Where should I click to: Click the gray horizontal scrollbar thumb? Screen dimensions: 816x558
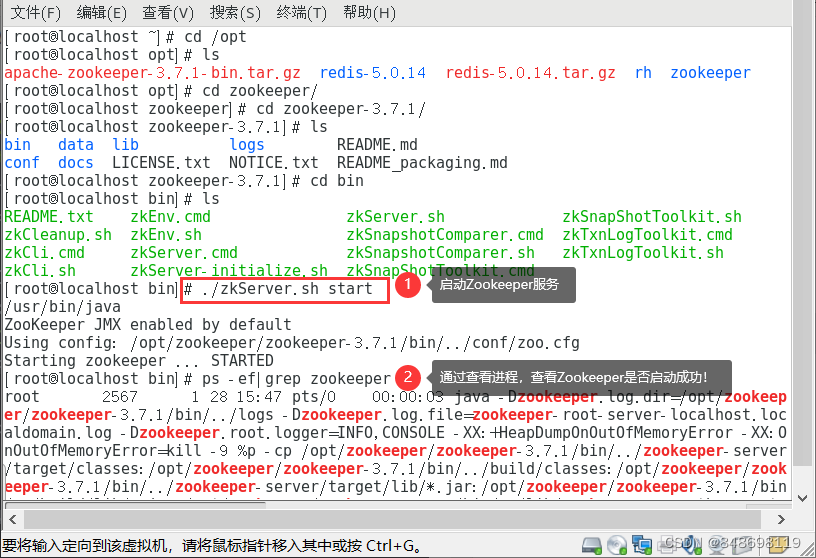click(x=392, y=519)
